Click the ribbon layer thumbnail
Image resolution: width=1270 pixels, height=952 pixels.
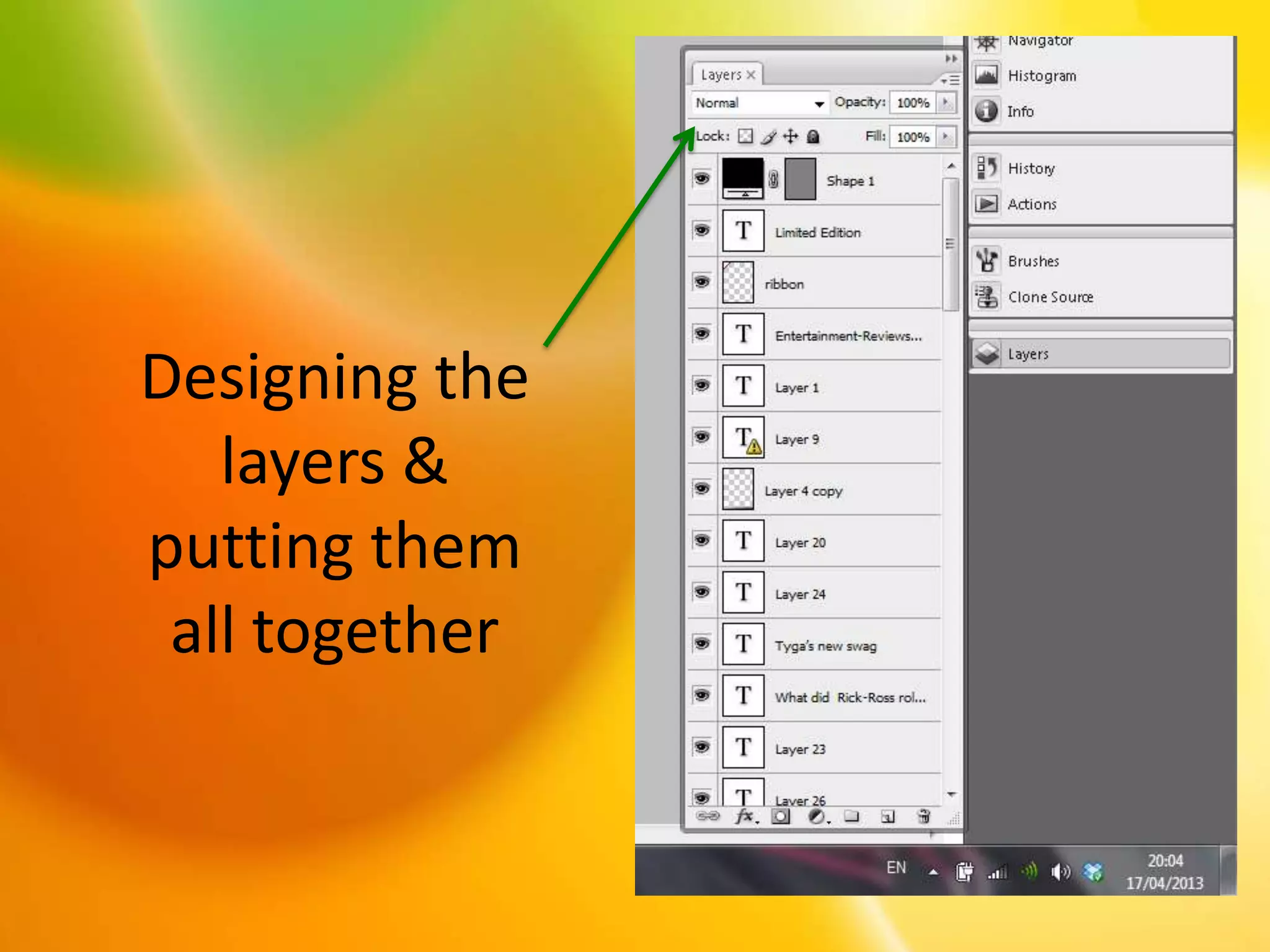[x=738, y=282]
